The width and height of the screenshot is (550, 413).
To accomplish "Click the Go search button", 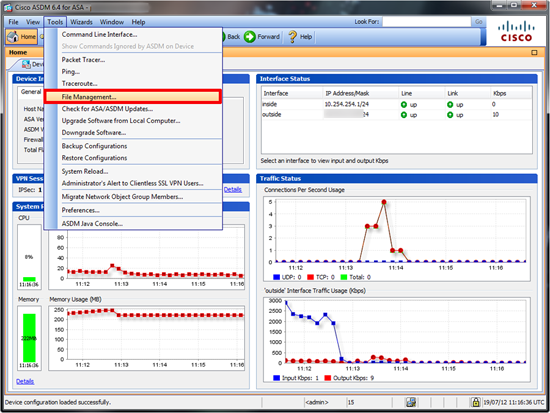I will point(478,22).
